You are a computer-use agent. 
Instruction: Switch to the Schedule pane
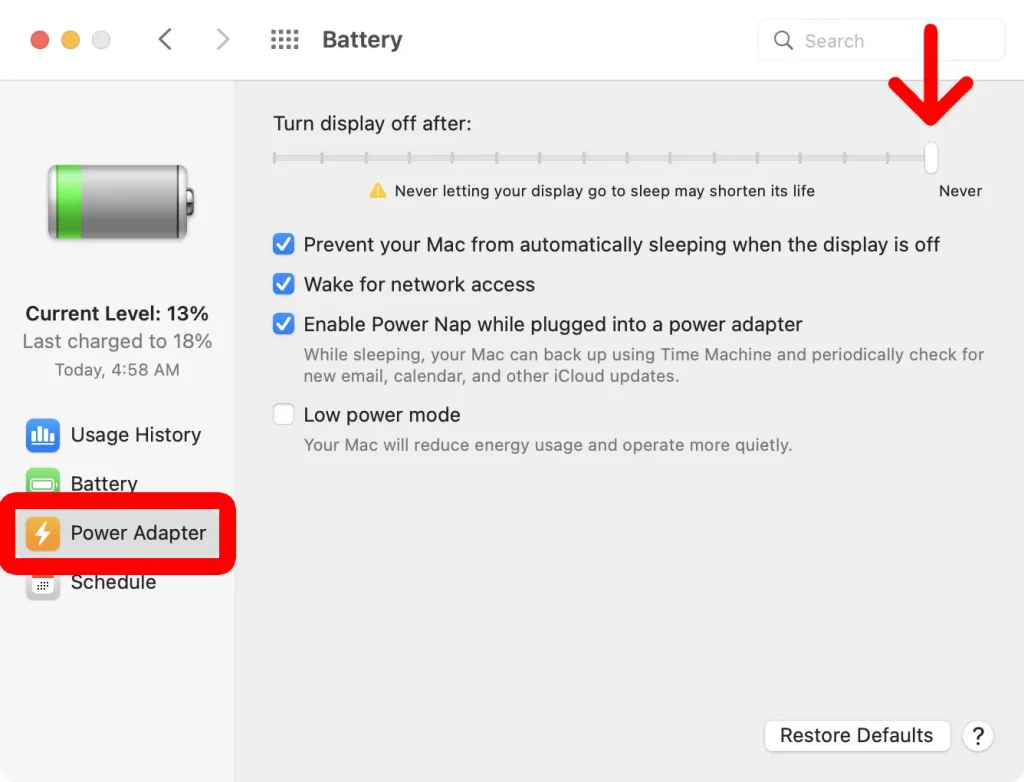(113, 583)
